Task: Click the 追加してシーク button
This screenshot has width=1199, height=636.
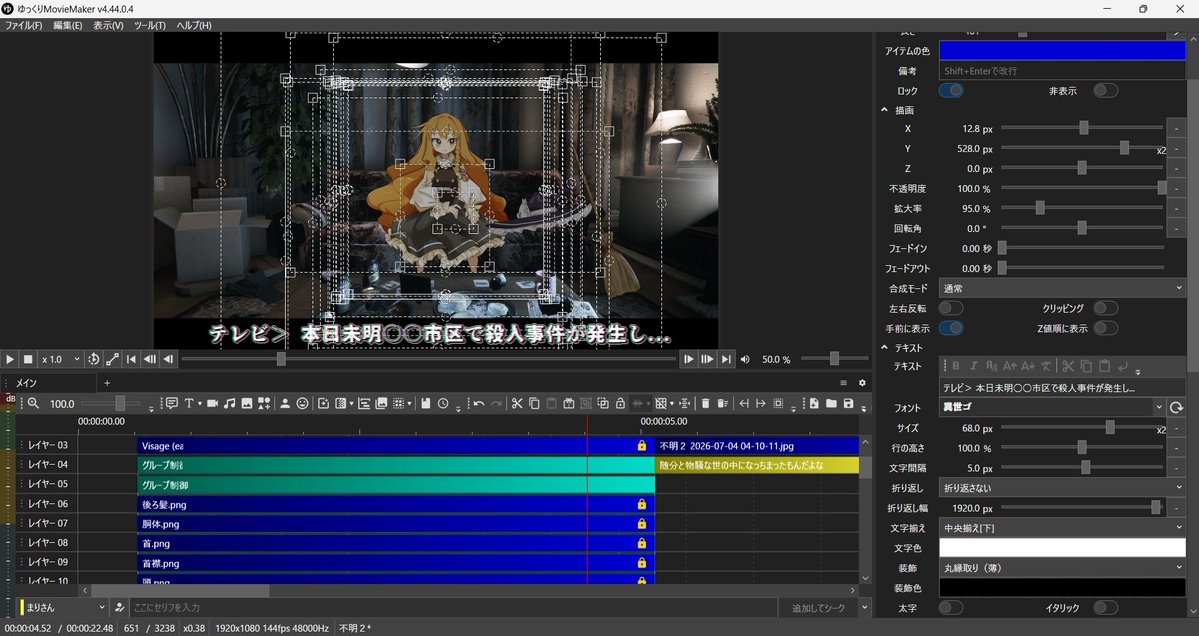Action: 818,608
